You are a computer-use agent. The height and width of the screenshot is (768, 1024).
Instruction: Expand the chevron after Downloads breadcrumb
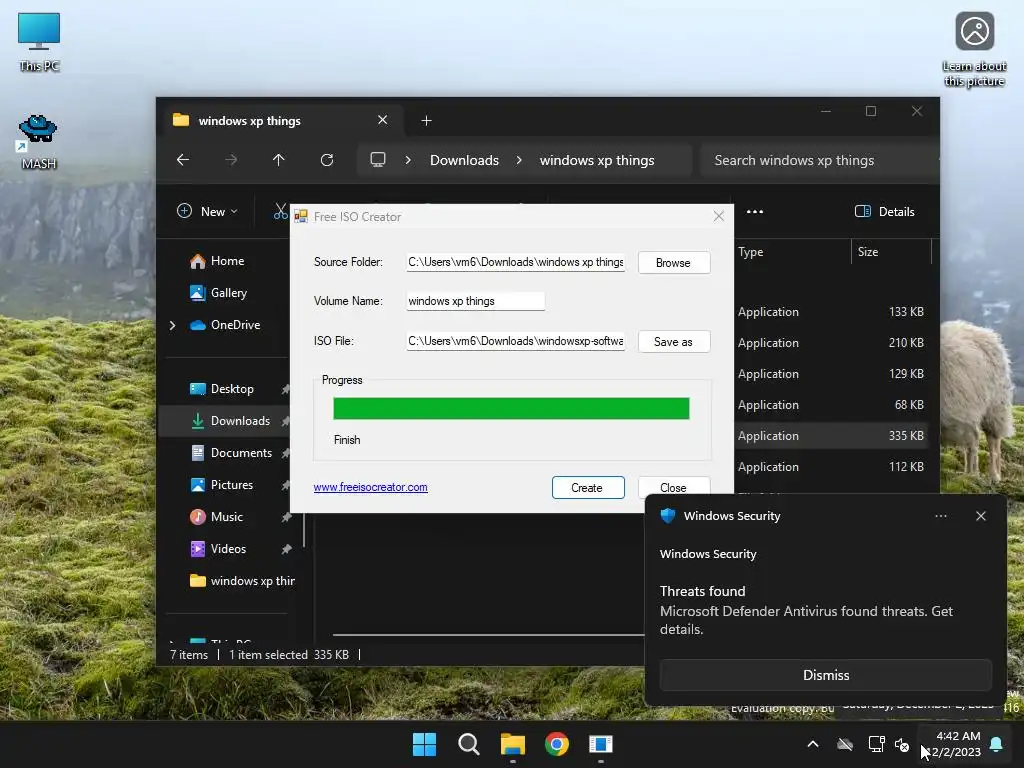coord(519,160)
